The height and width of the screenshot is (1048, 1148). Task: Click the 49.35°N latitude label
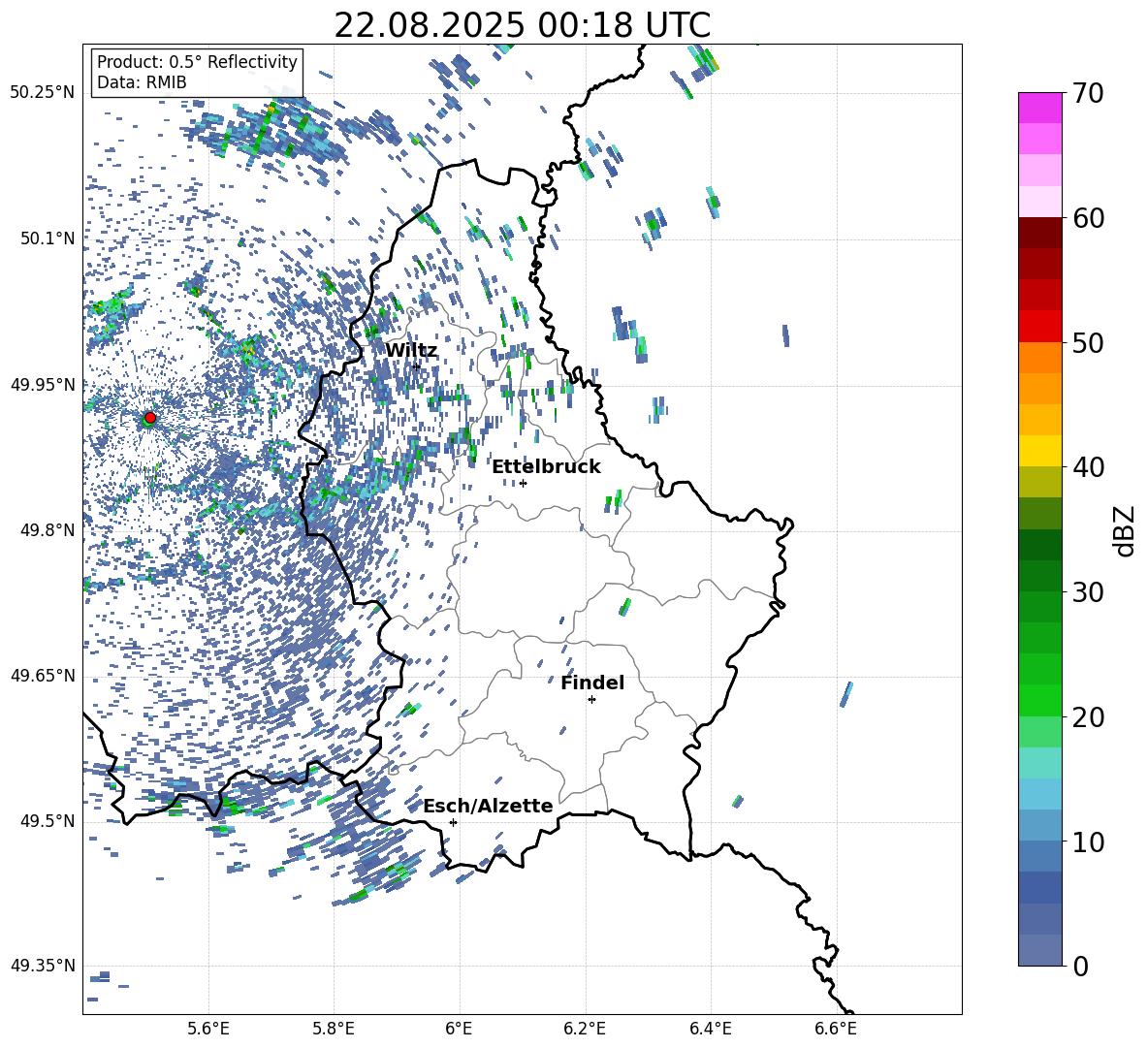click(43, 966)
